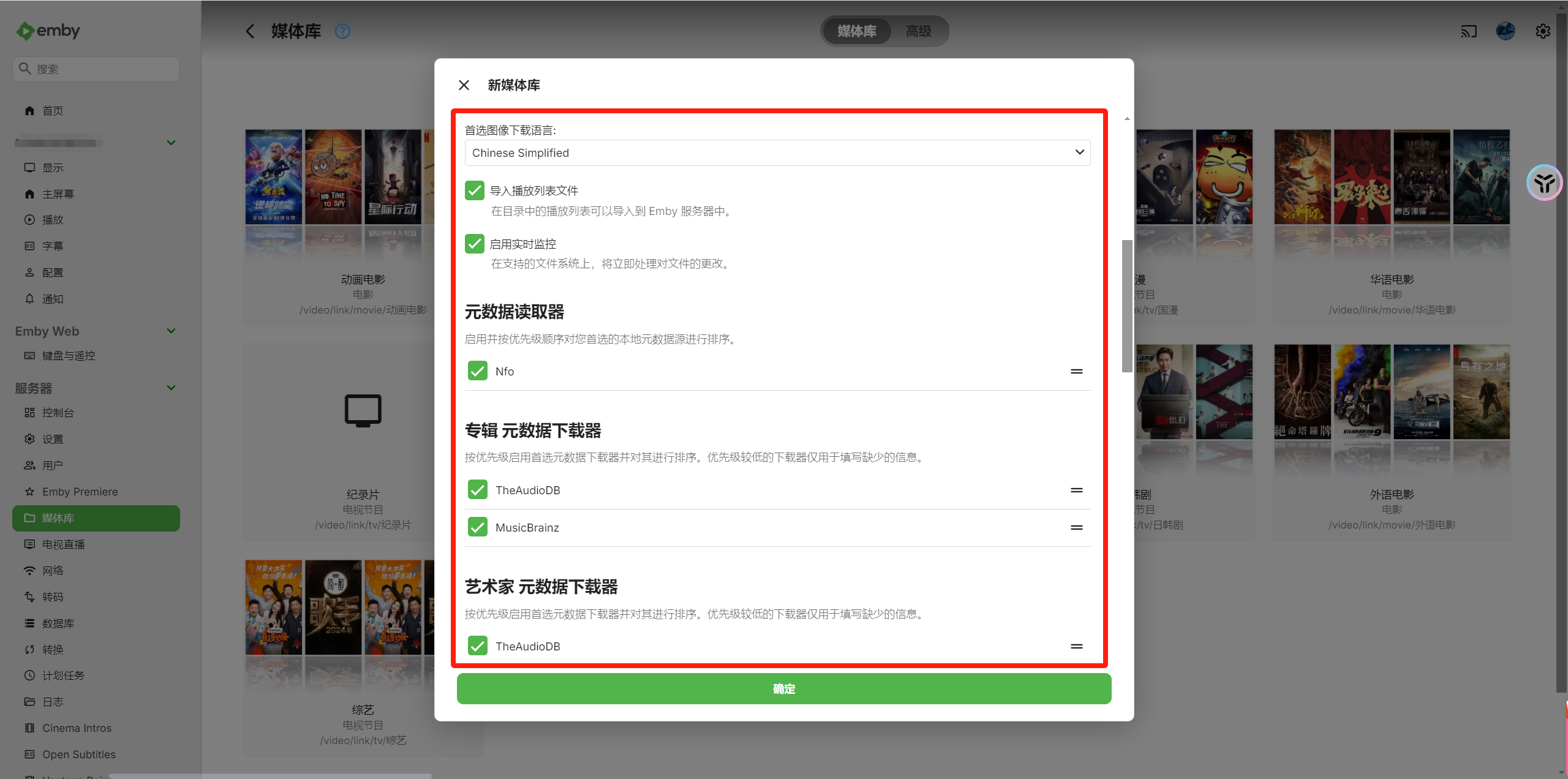Switch to the 高级 tab
The height and width of the screenshot is (779, 1568).
coord(918,31)
